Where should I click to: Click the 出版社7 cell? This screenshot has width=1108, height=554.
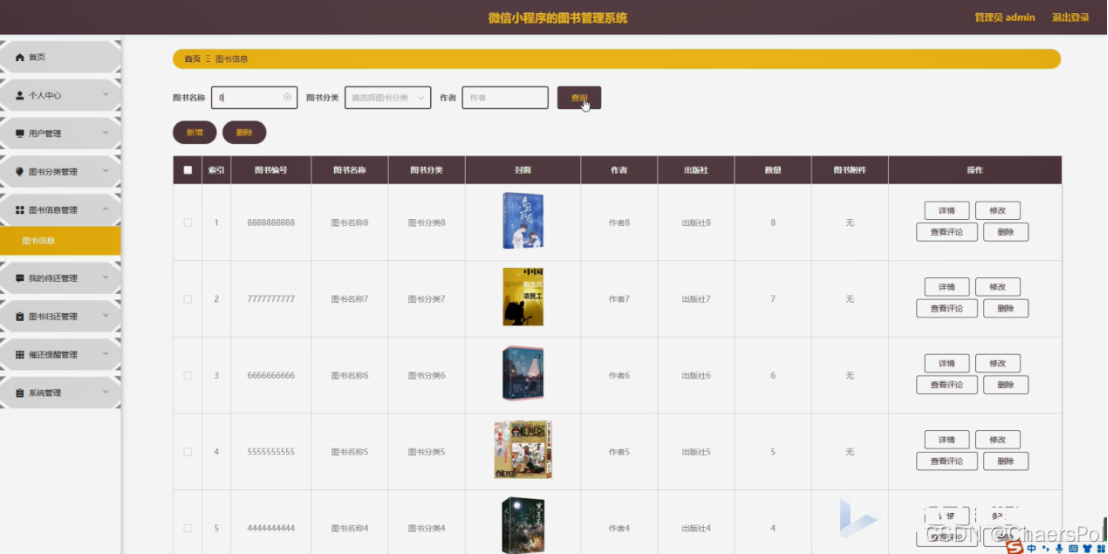click(x=696, y=299)
